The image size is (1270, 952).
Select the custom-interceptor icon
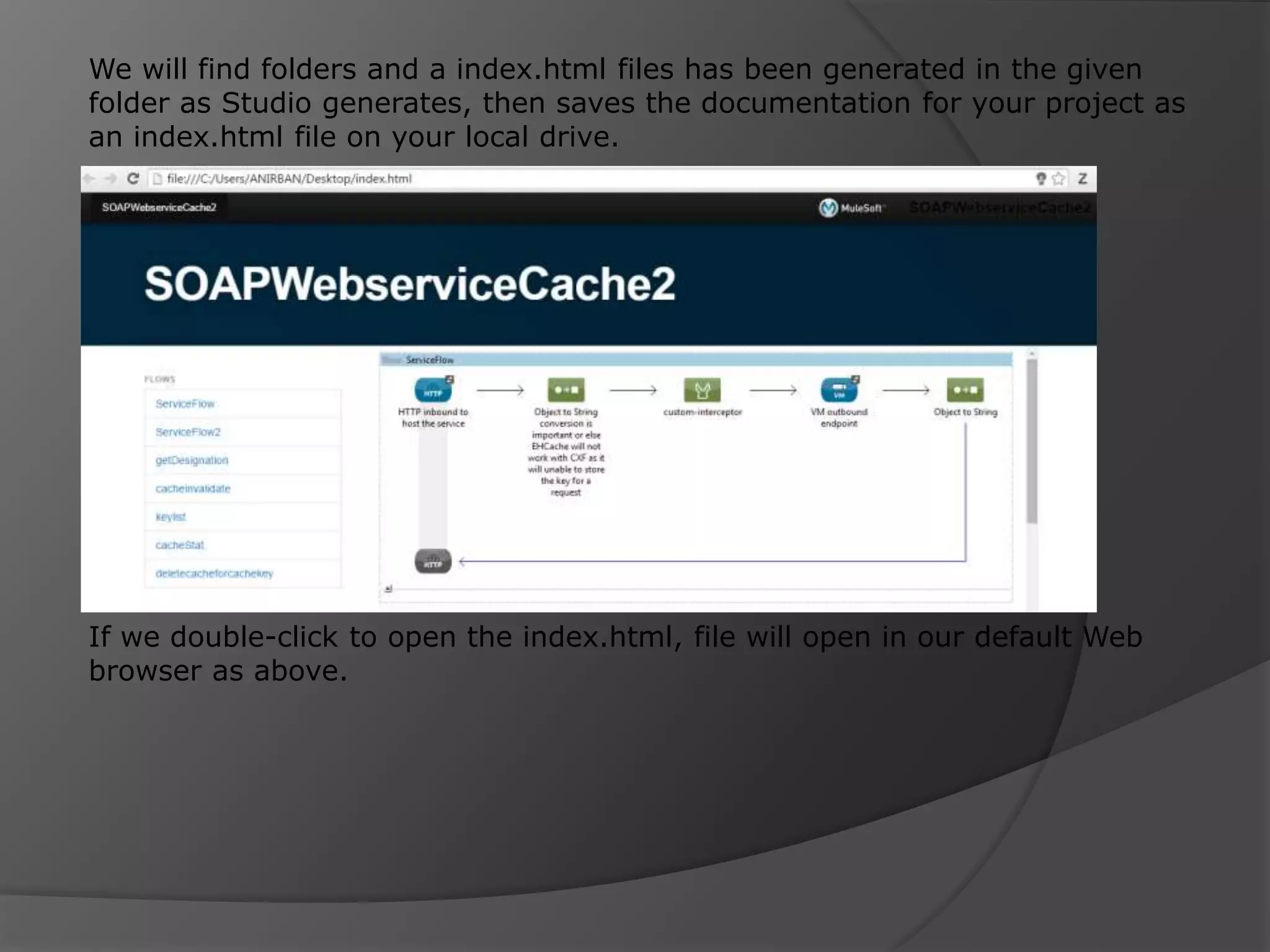[x=702, y=390]
